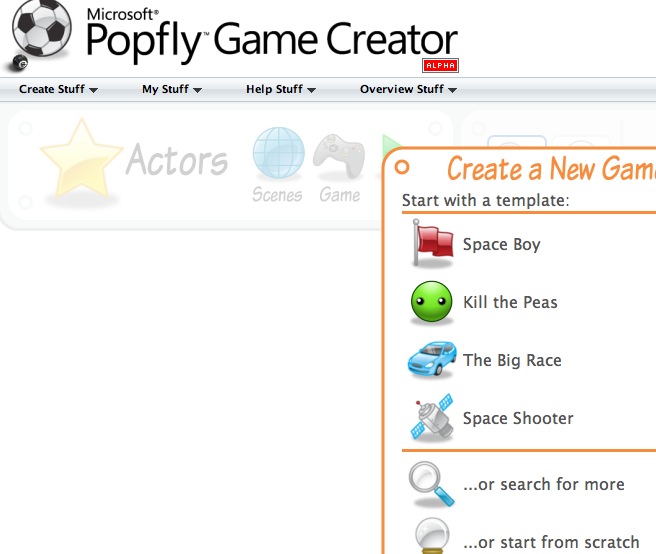The image size is (656, 554).
Task: Click the Game label under controller
Action: (339, 195)
